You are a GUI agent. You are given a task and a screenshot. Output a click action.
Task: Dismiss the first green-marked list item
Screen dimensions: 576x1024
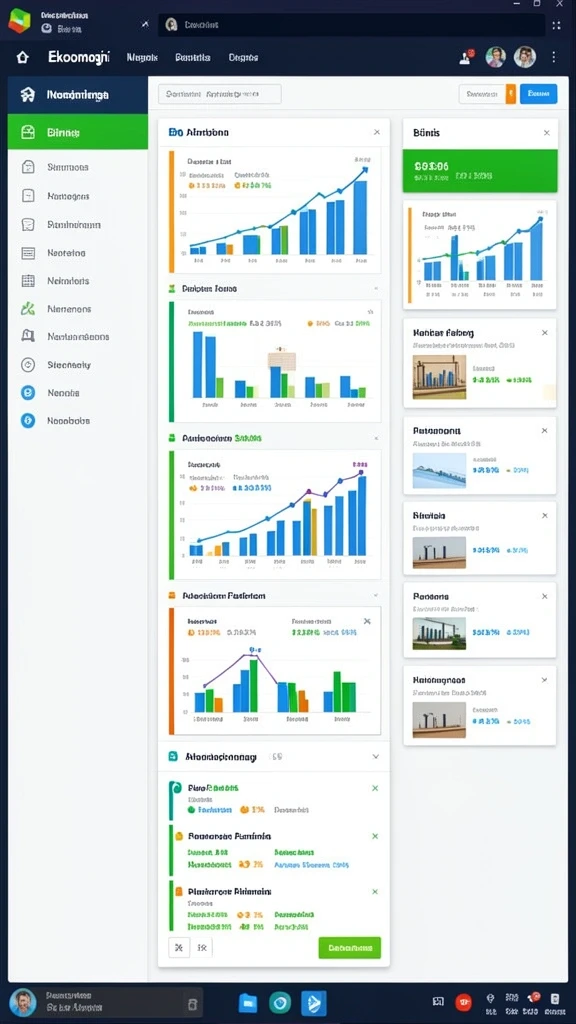click(375, 788)
